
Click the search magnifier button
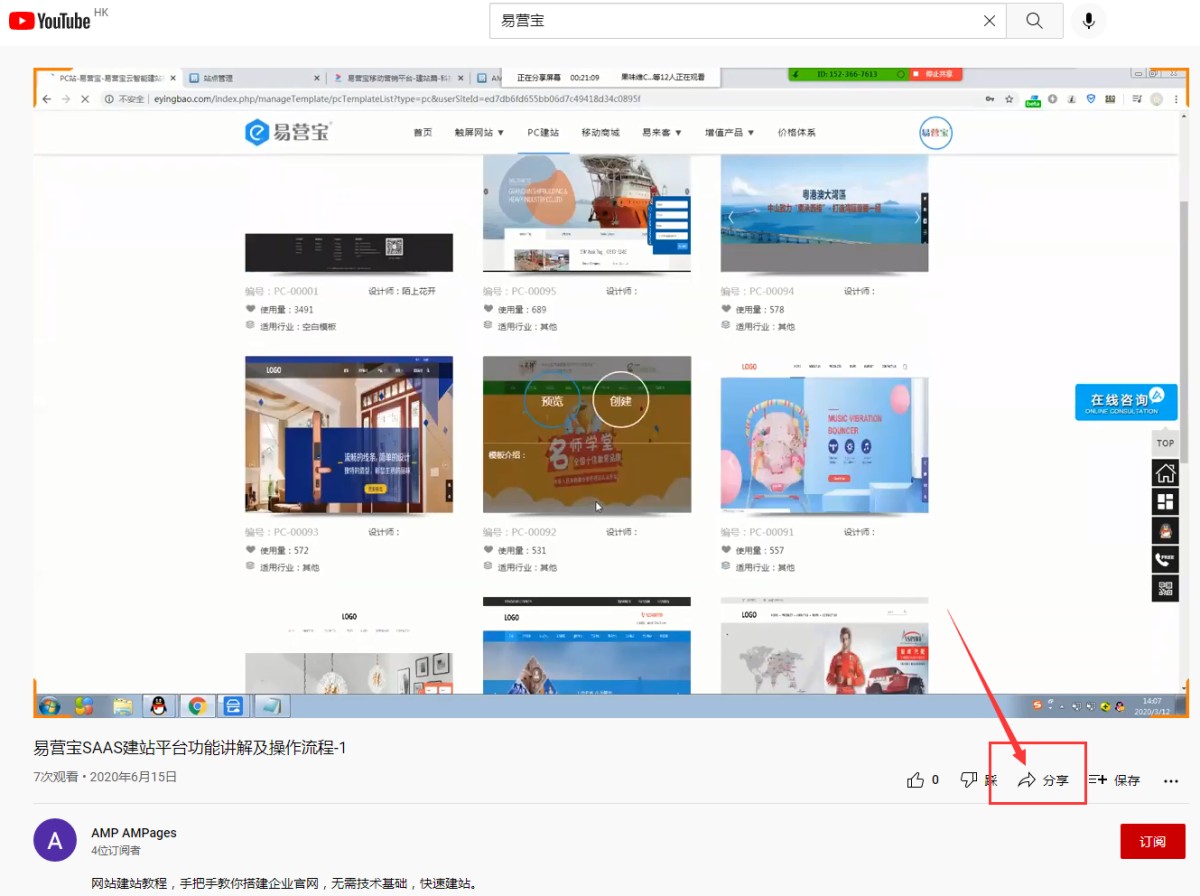[1034, 21]
